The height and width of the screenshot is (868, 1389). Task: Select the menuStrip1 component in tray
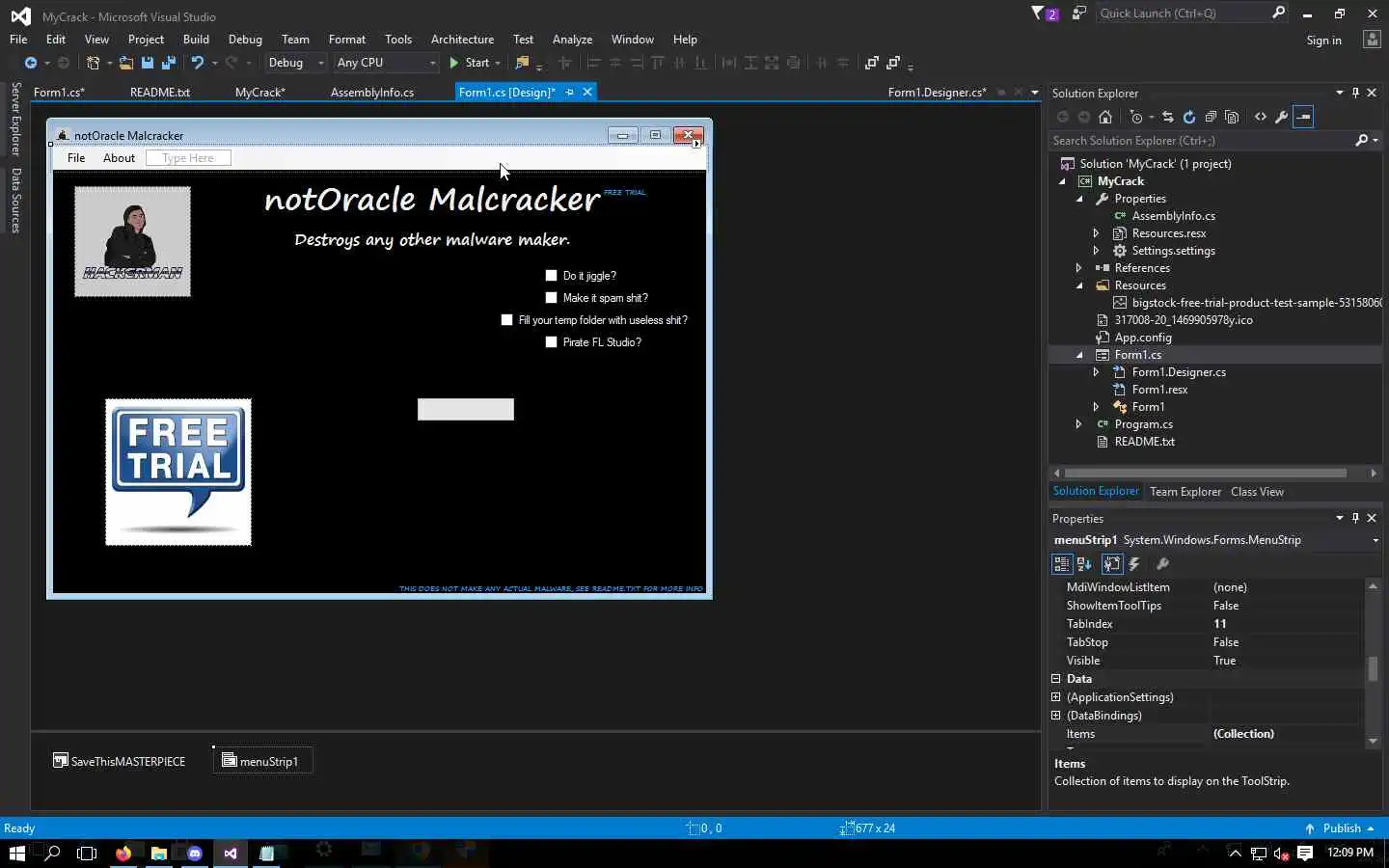click(x=262, y=761)
